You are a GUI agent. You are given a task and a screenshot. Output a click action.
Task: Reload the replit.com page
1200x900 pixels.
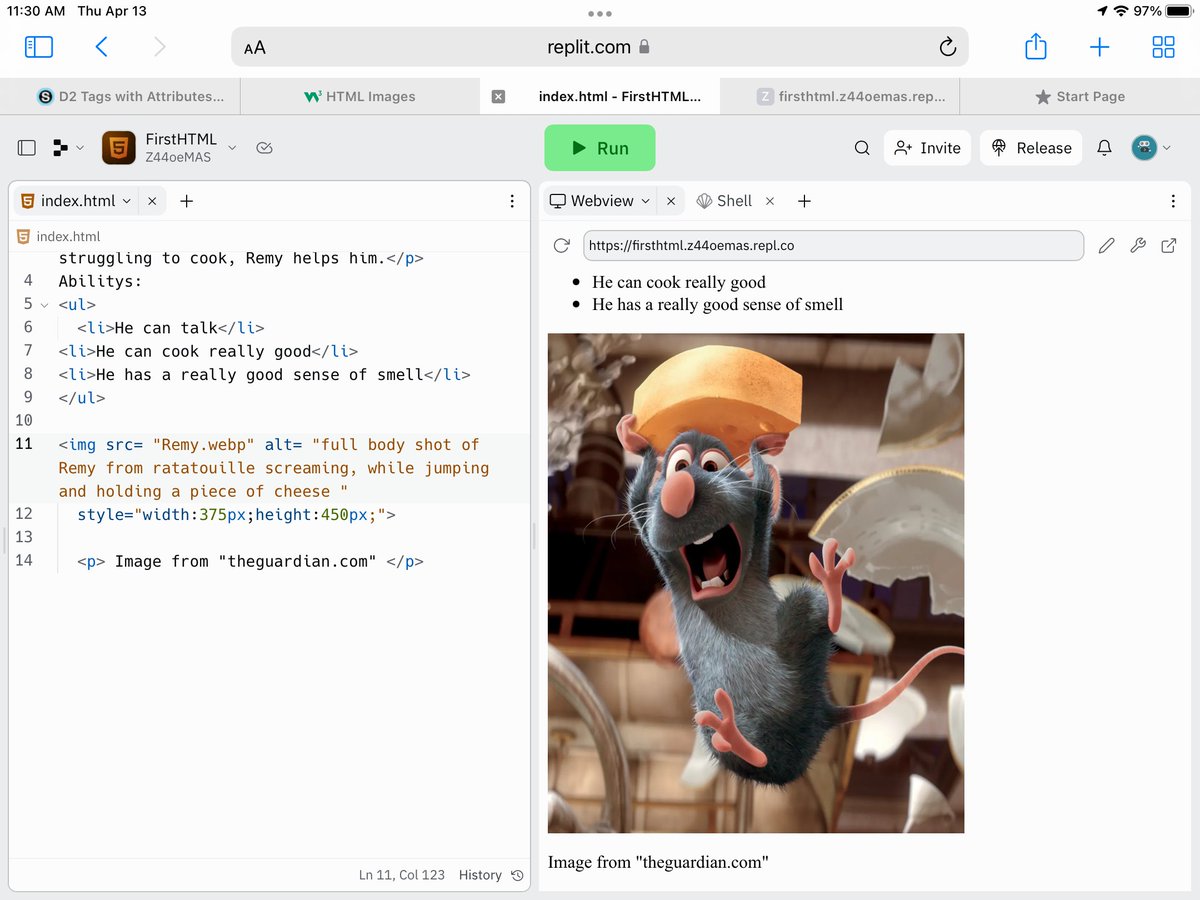click(x=947, y=47)
